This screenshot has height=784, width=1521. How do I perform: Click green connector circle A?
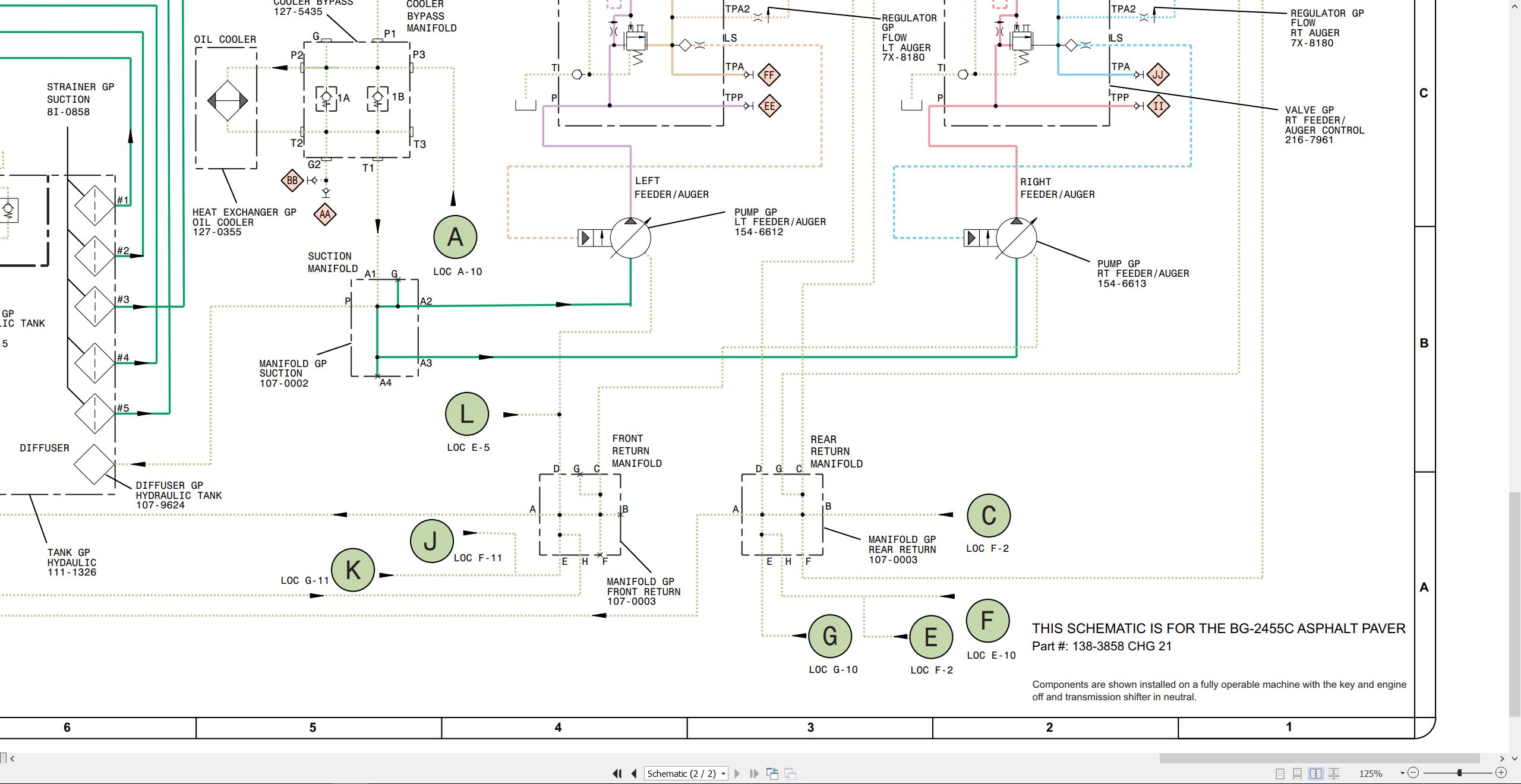(455, 237)
